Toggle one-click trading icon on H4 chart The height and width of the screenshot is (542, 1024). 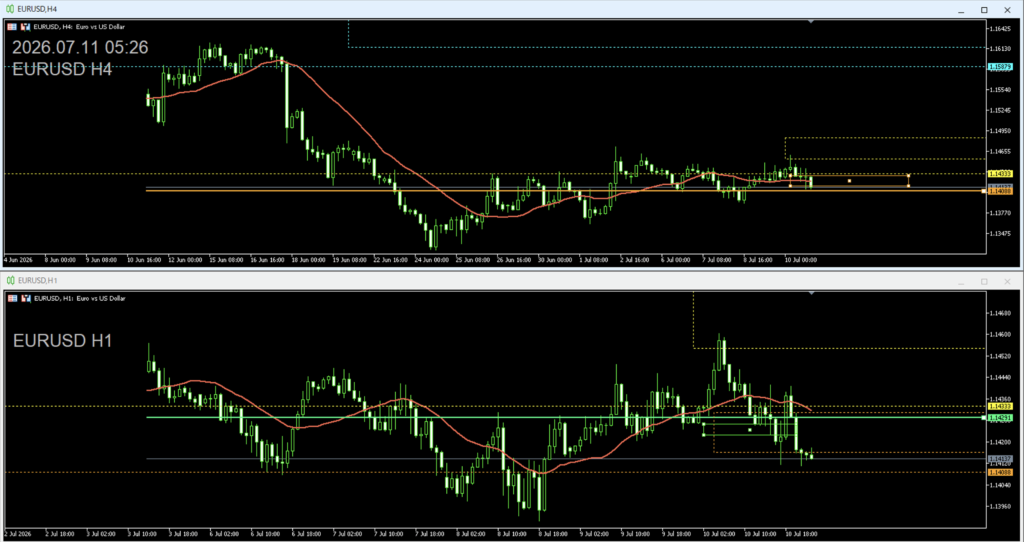coord(25,27)
